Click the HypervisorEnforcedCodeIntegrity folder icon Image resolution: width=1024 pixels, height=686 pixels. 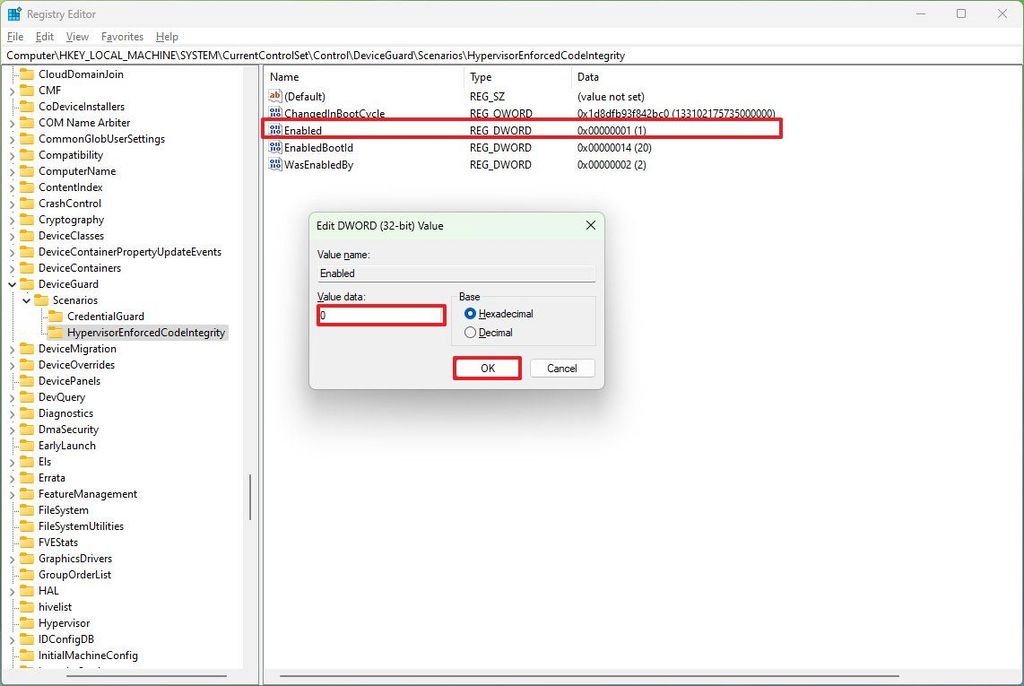point(58,332)
